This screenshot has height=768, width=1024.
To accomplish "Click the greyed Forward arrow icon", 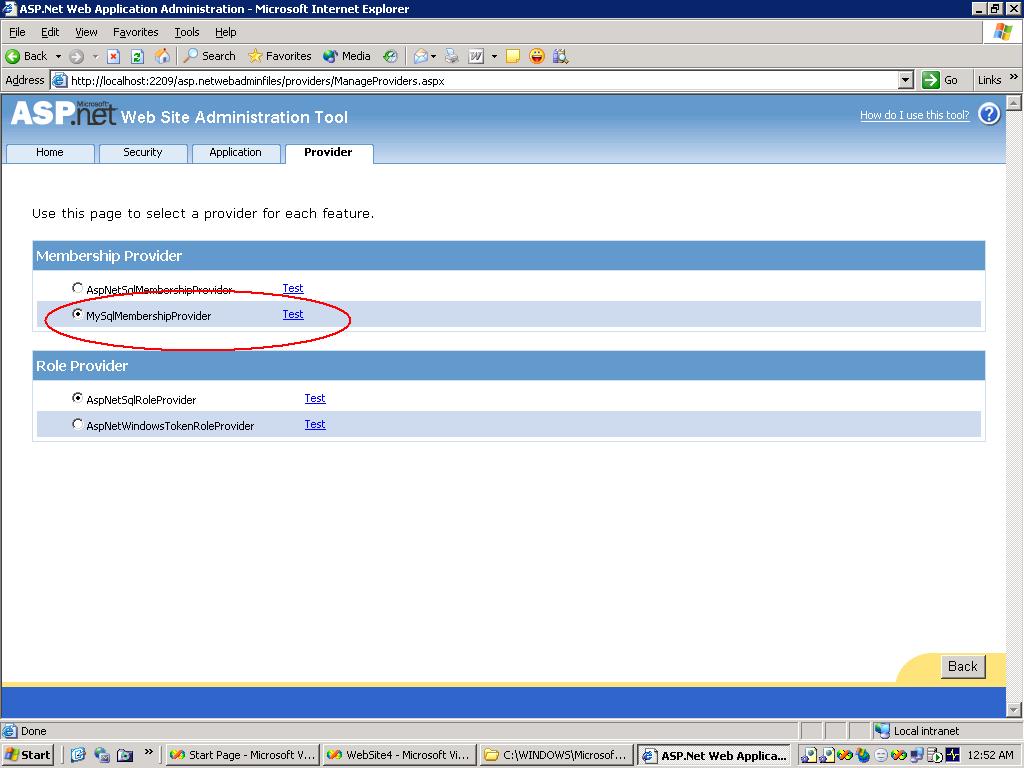I will 76,57.
